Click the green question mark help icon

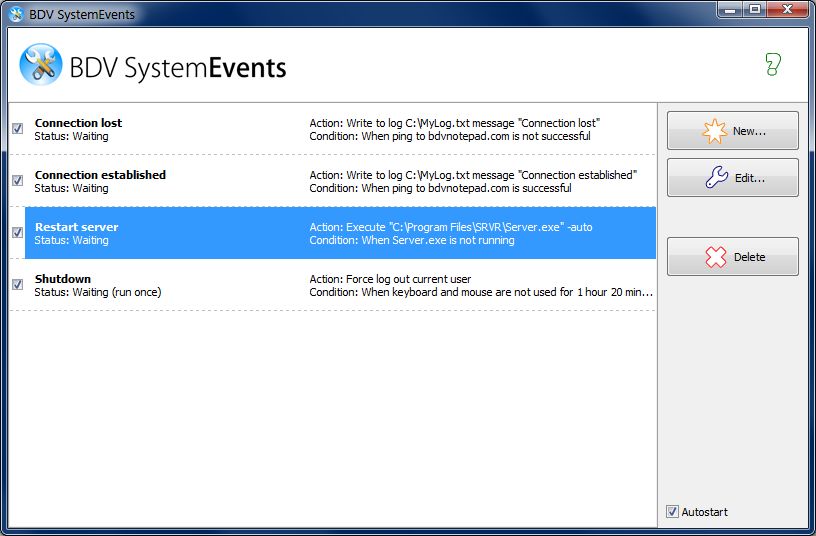point(773,65)
